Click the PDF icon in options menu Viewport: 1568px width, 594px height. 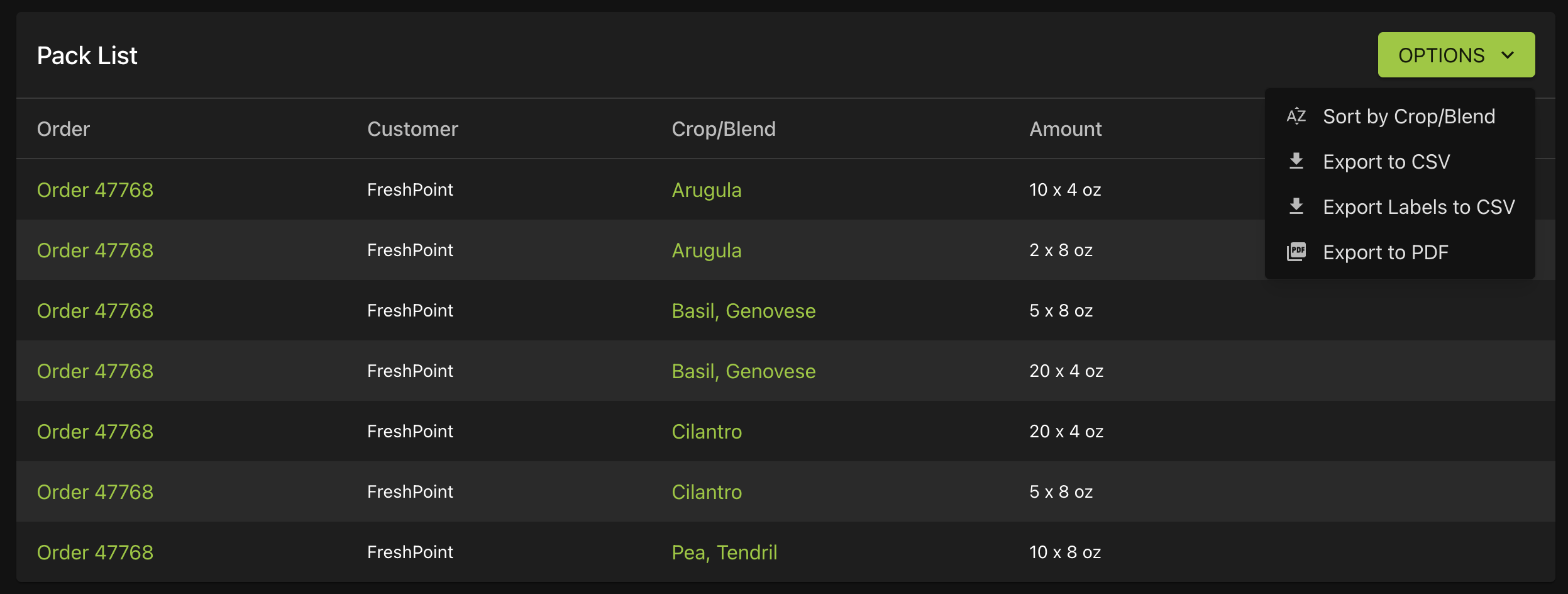pos(1296,252)
